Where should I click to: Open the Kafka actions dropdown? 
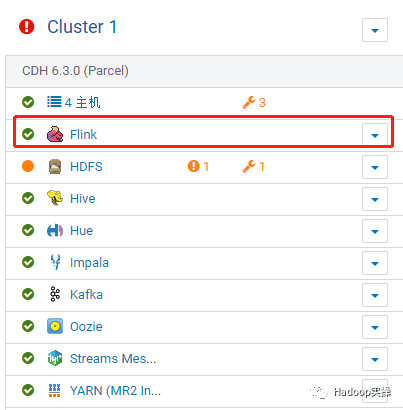[x=375, y=295]
